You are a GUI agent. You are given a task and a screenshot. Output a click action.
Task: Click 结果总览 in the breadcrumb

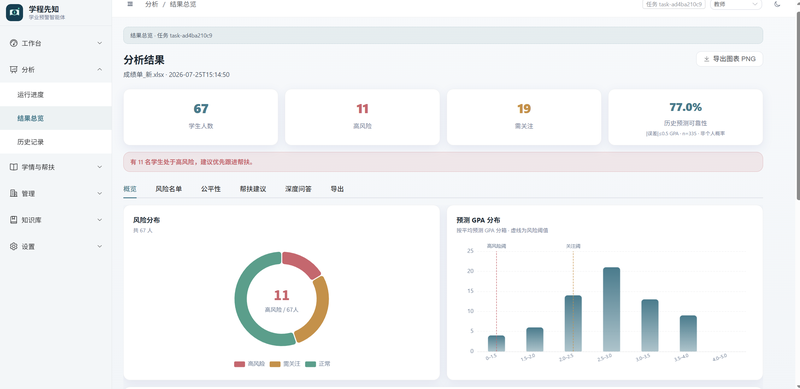(183, 4)
